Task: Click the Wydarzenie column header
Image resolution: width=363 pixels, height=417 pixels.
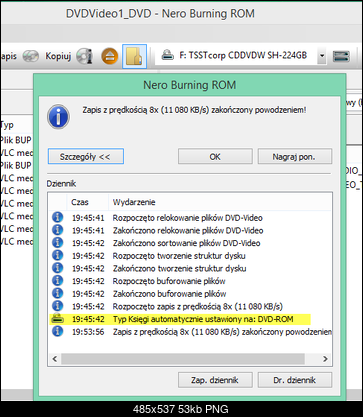Action: 134,202
